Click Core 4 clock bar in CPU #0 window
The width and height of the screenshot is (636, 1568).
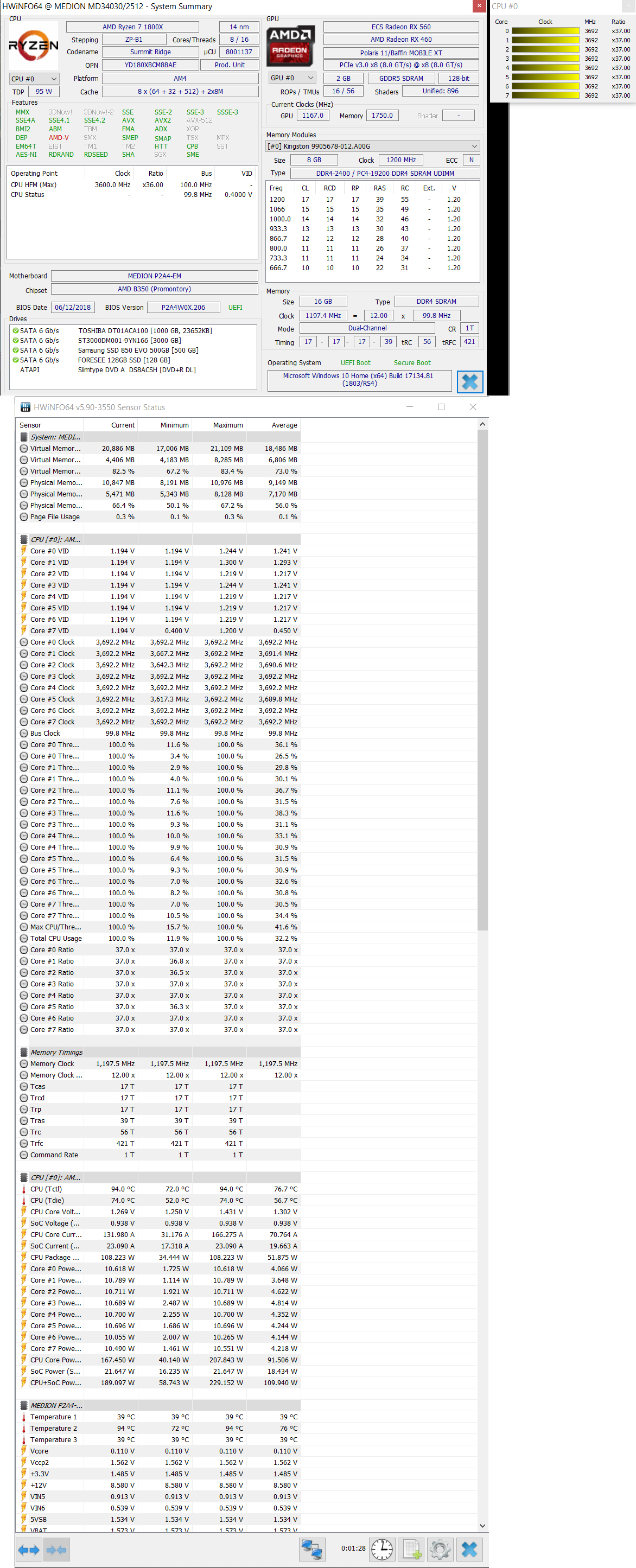point(545,68)
